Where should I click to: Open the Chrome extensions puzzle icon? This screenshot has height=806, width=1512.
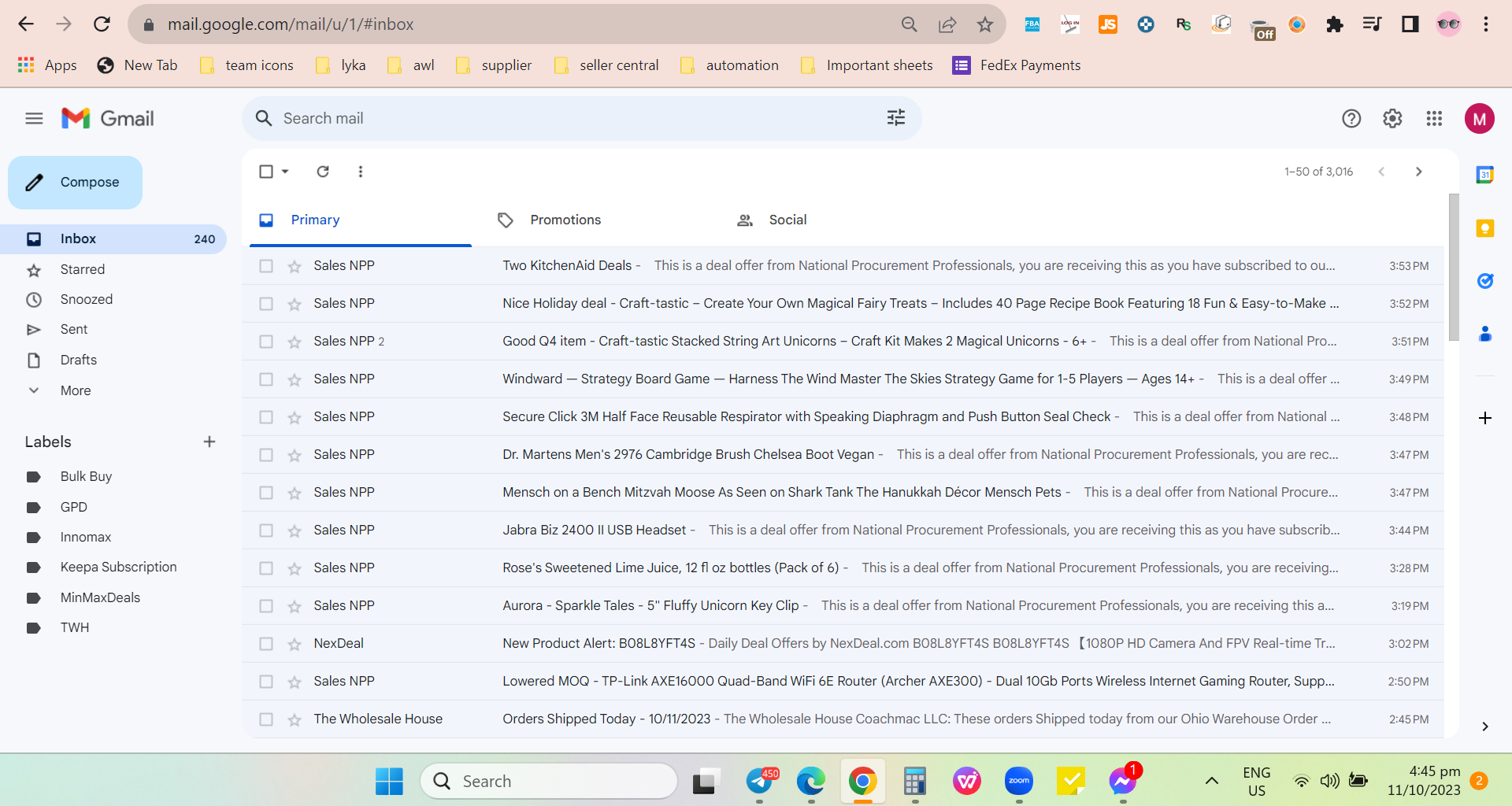pos(1335,24)
